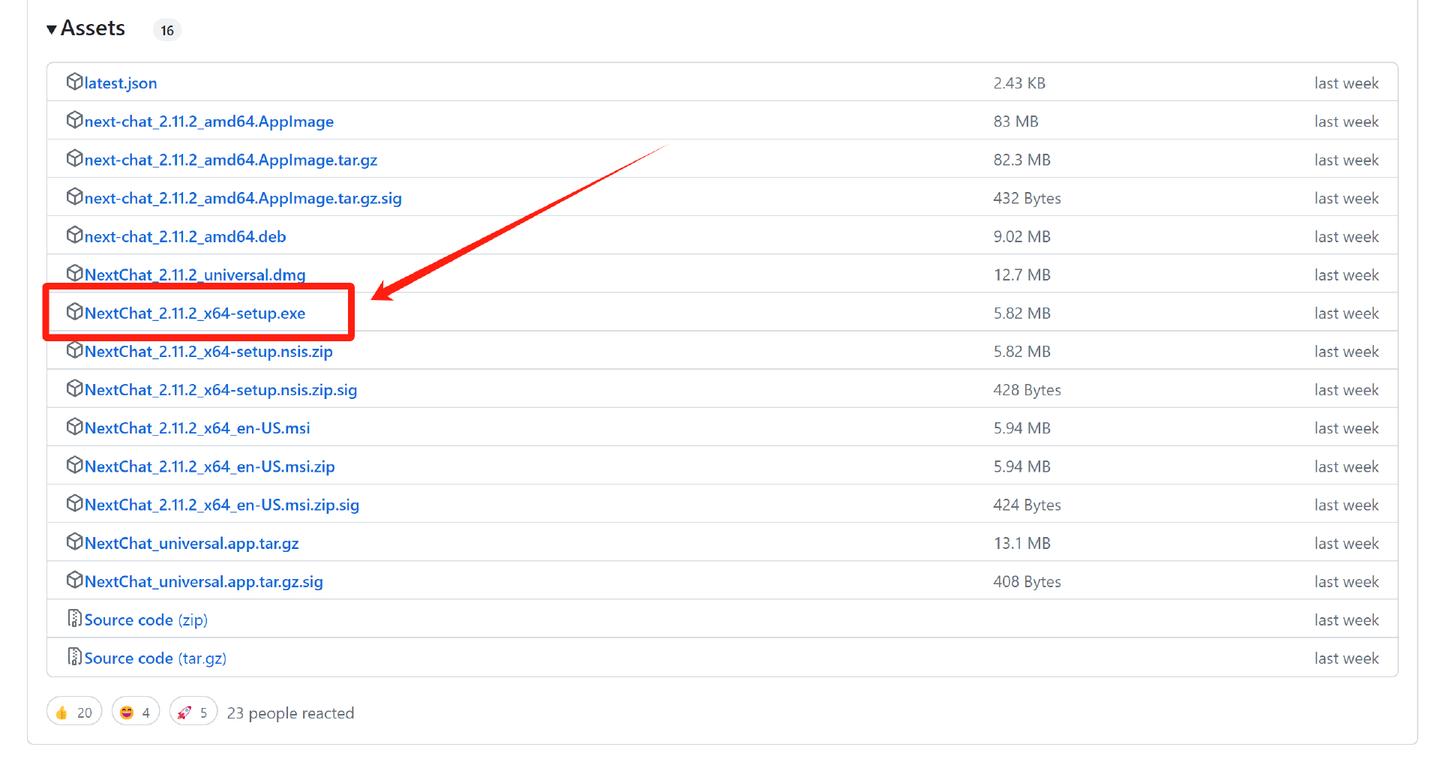Click package icon beside NextChat_universal.app.tar.gz
This screenshot has width=1440, height=765.
pyautogui.click(x=74, y=542)
